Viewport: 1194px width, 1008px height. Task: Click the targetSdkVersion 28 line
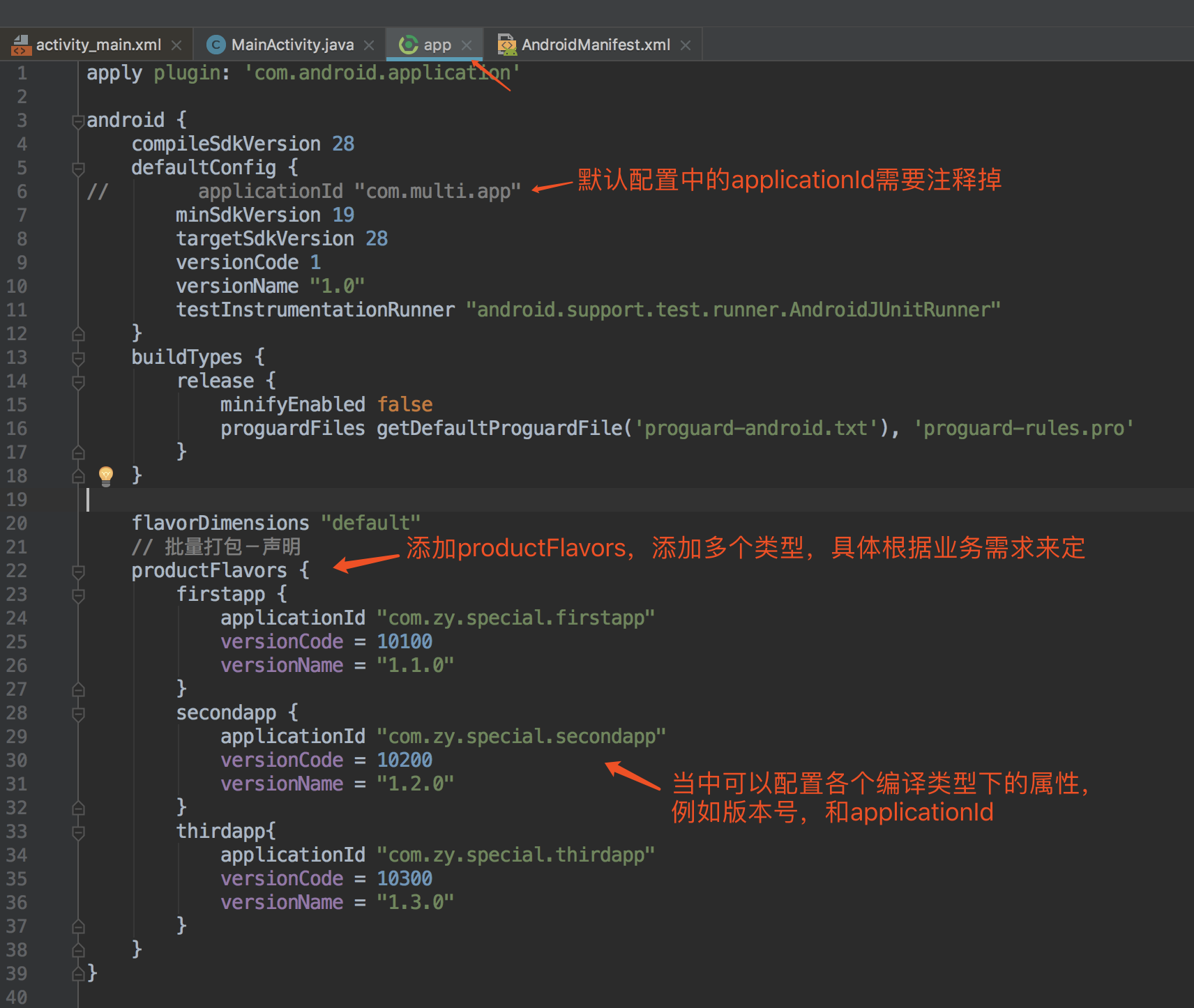point(282,239)
